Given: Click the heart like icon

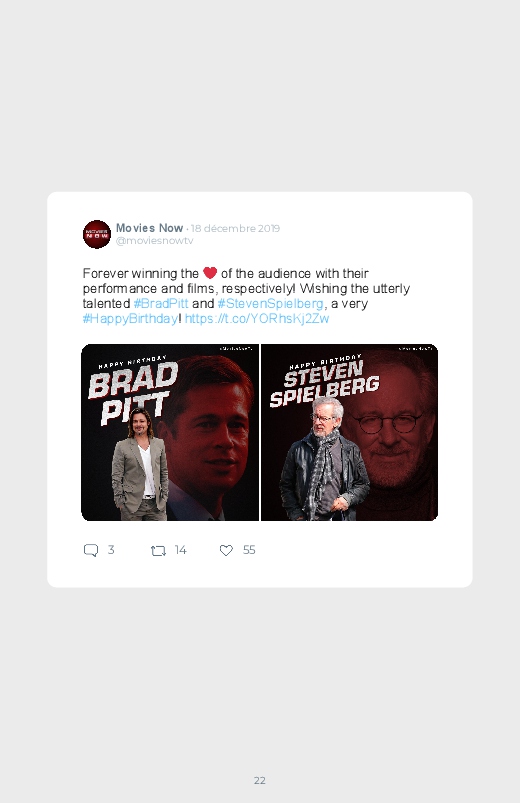Looking at the screenshot, I should coord(226,550).
